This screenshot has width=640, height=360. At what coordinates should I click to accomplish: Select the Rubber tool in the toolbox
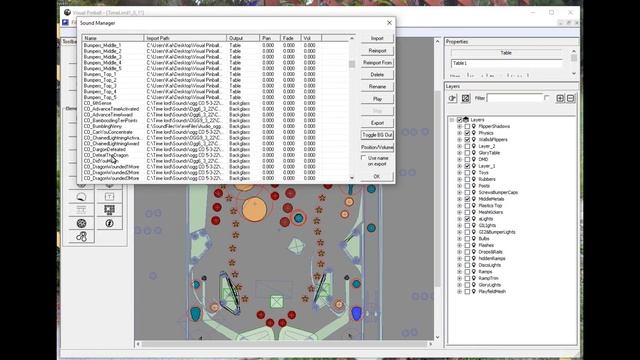pyautogui.click(x=81, y=236)
